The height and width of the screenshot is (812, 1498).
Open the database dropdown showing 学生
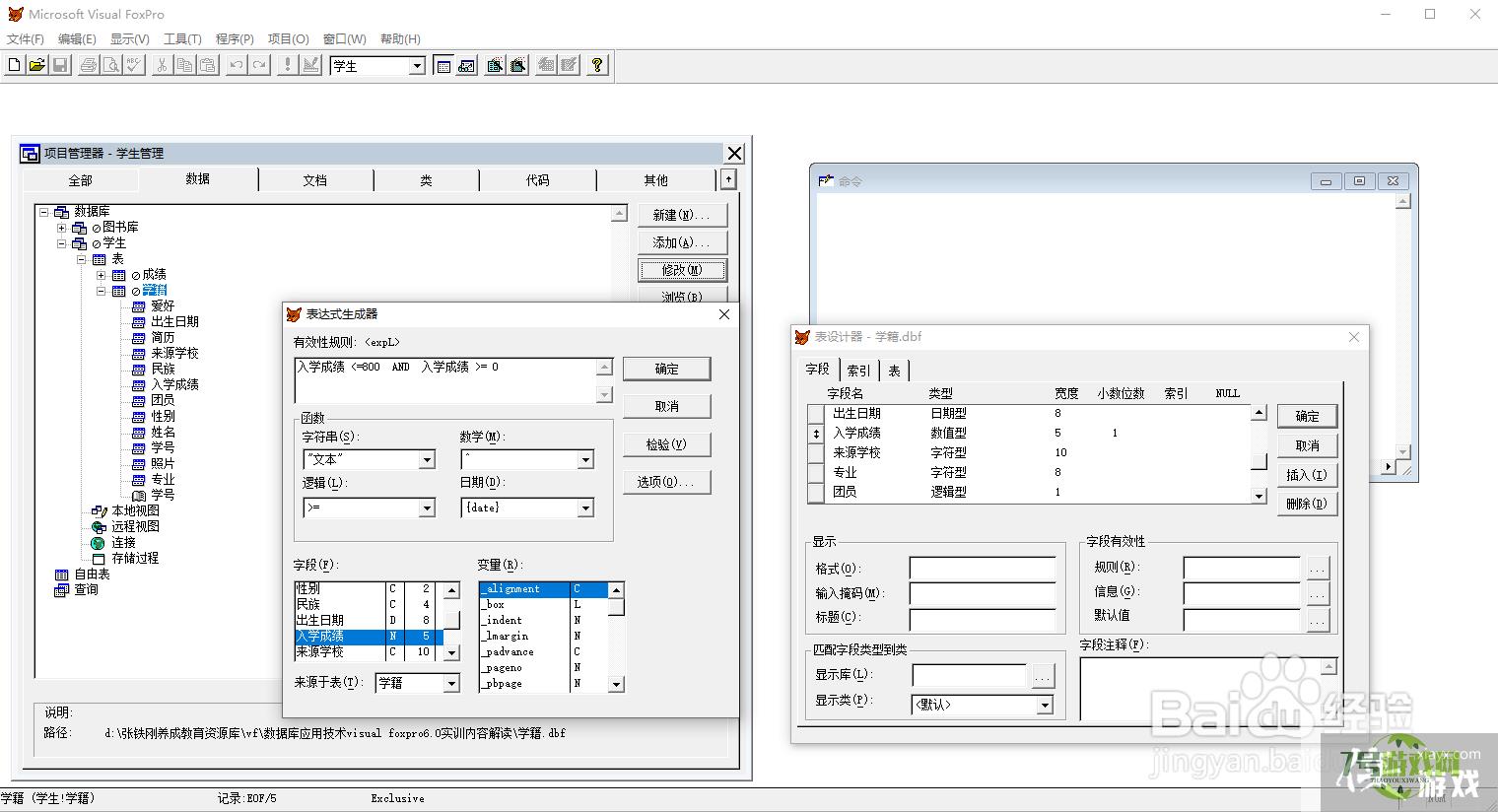pos(417,66)
